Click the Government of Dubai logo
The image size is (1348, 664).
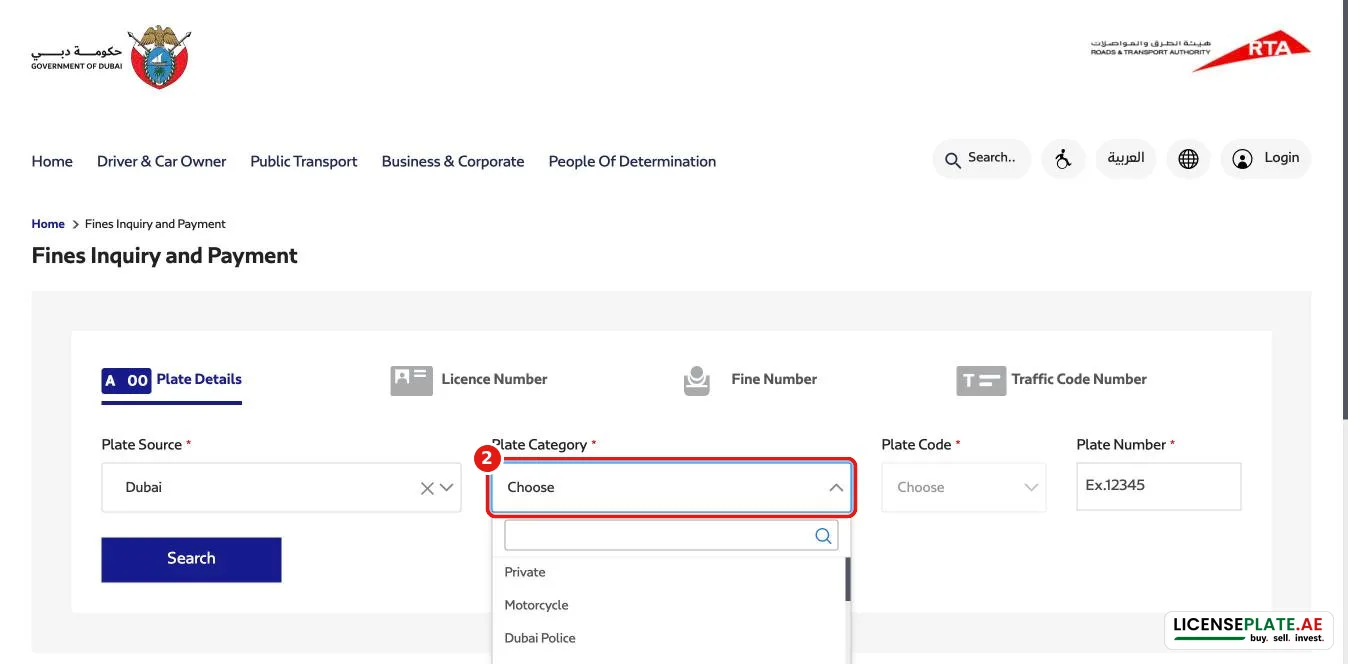click(111, 56)
